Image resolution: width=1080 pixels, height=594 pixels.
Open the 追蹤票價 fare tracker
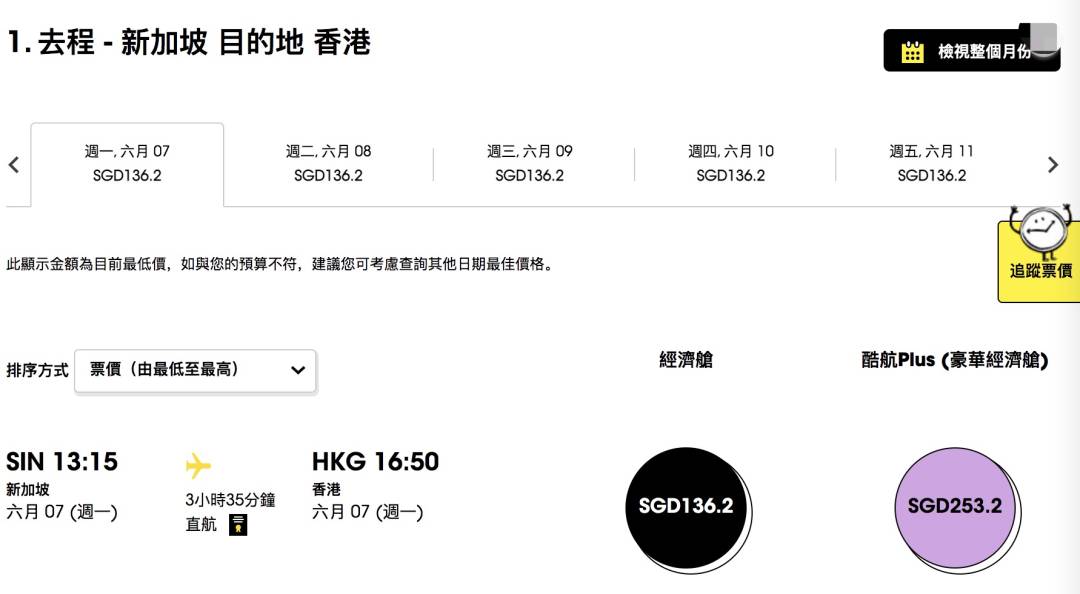1039,270
